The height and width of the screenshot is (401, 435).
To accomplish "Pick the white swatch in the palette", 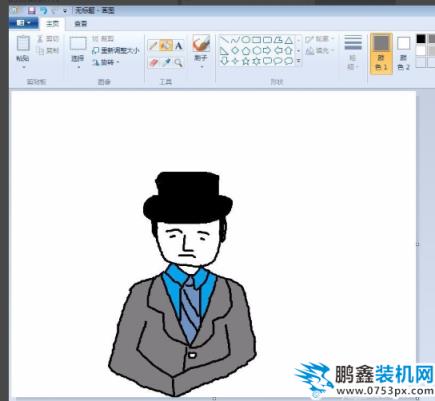I will tap(421, 50).
